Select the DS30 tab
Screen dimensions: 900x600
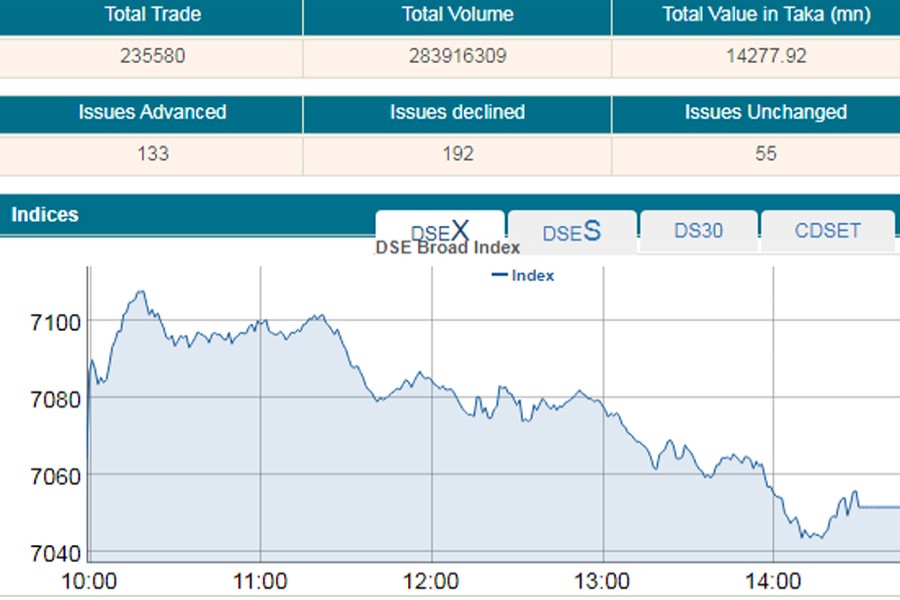pos(698,231)
